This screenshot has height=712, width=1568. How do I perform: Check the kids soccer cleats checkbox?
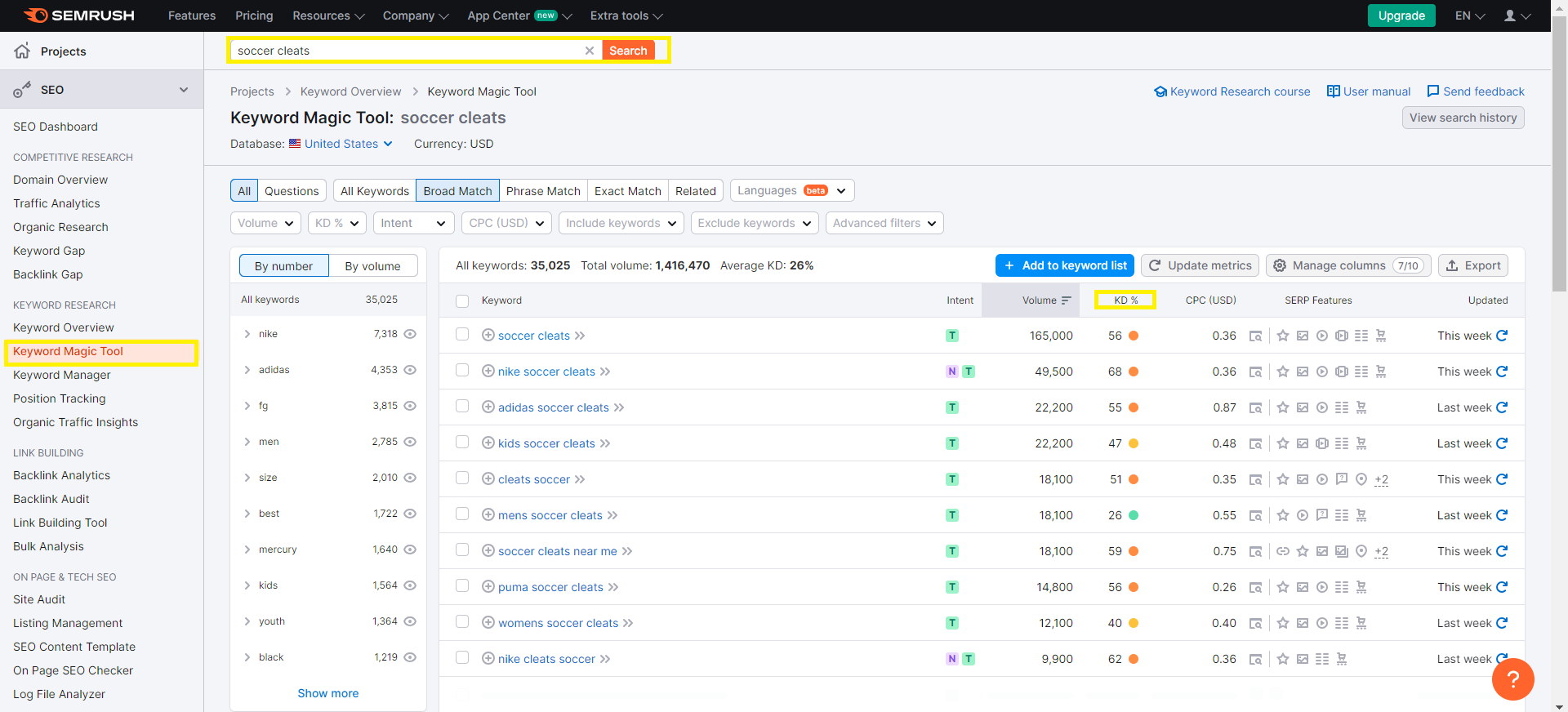coord(462,443)
